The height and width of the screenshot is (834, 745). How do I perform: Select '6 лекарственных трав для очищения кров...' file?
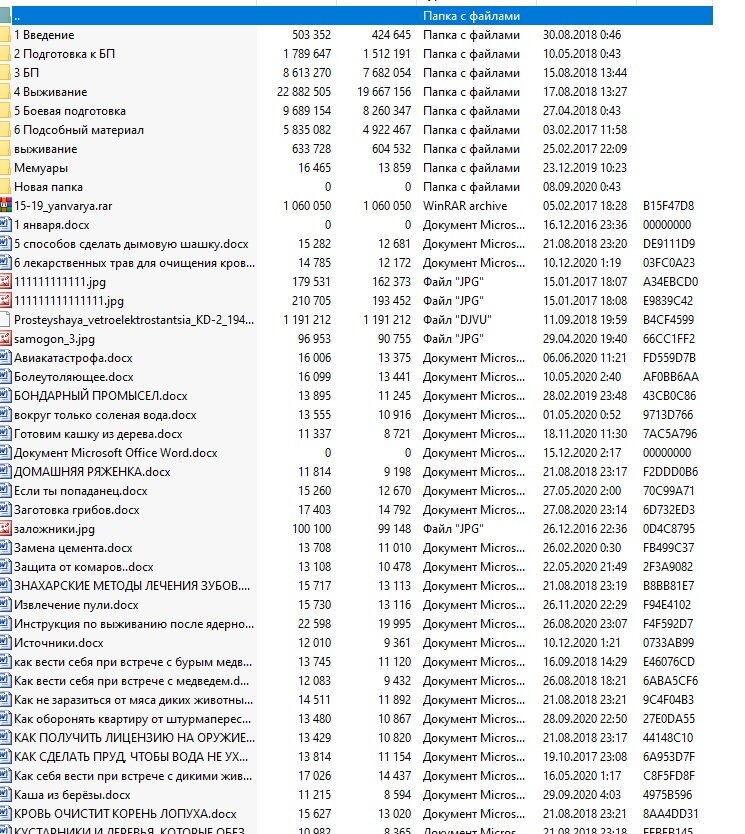pyautogui.click(x=135, y=263)
